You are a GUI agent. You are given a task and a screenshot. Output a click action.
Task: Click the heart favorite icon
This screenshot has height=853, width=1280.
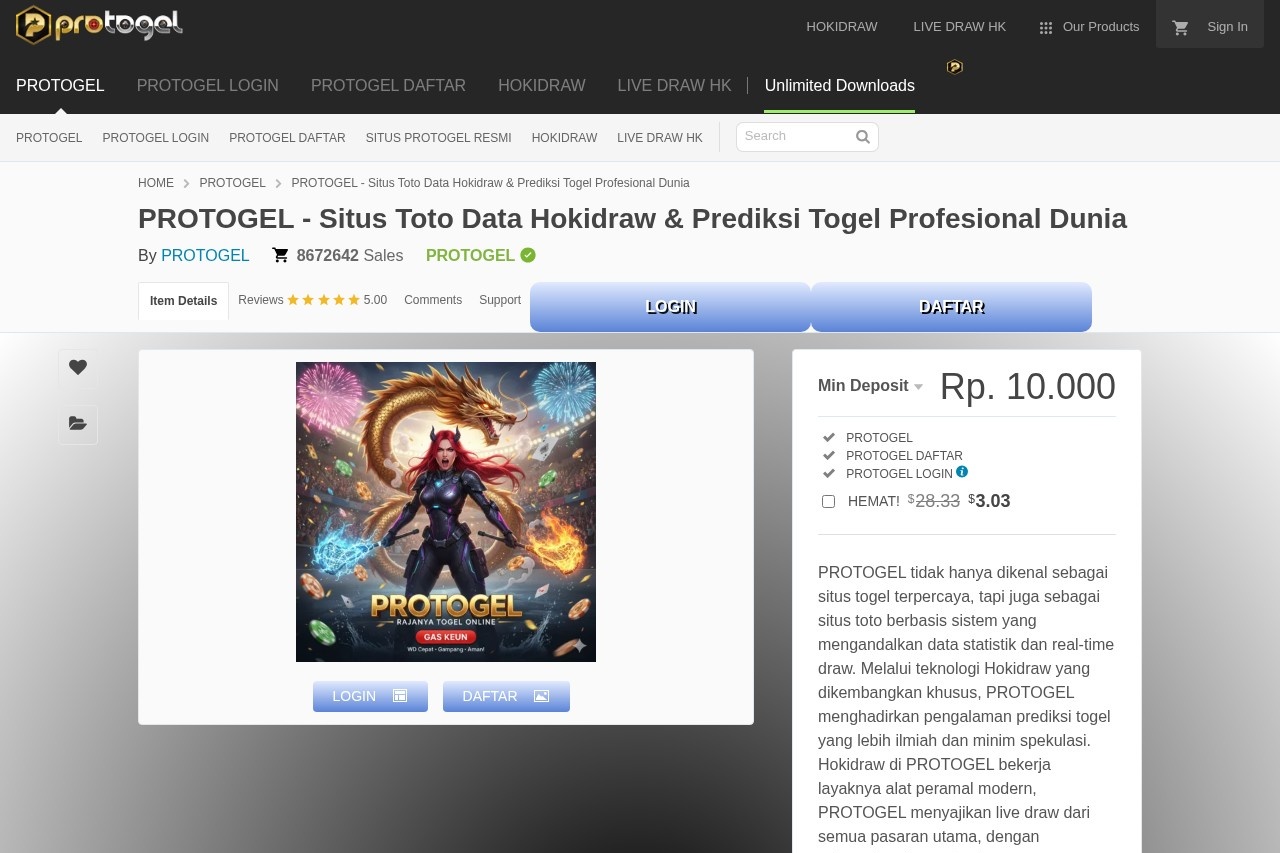[77, 367]
